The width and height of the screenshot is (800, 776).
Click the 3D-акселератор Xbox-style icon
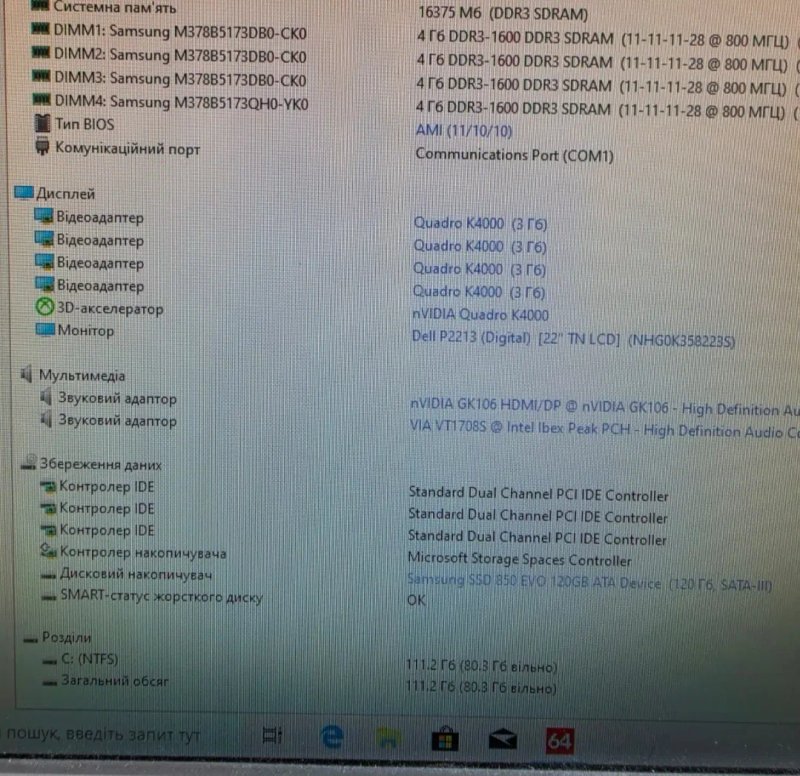coord(45,307)
